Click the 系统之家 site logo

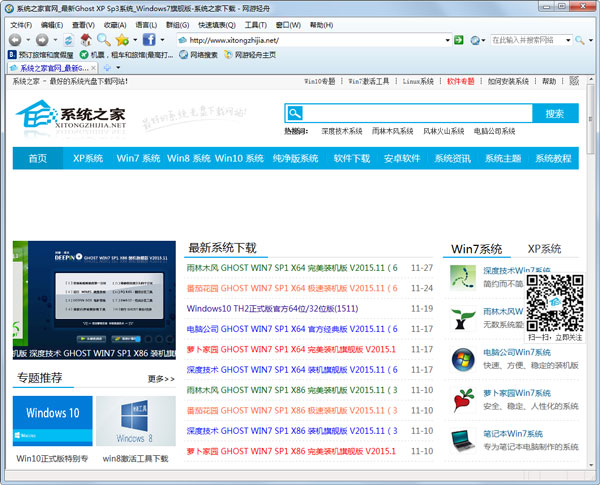pos(71,118)
